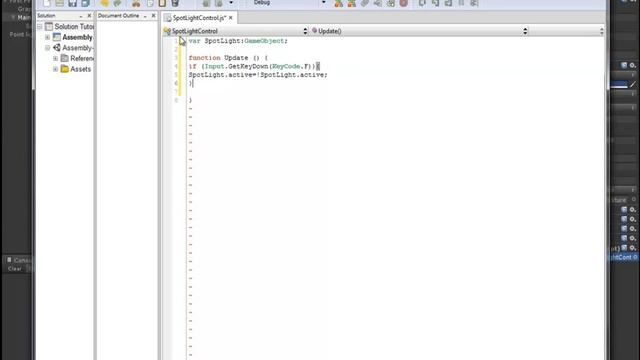
Task: Click the Document Outline panel title
Action: pos(118,16)
